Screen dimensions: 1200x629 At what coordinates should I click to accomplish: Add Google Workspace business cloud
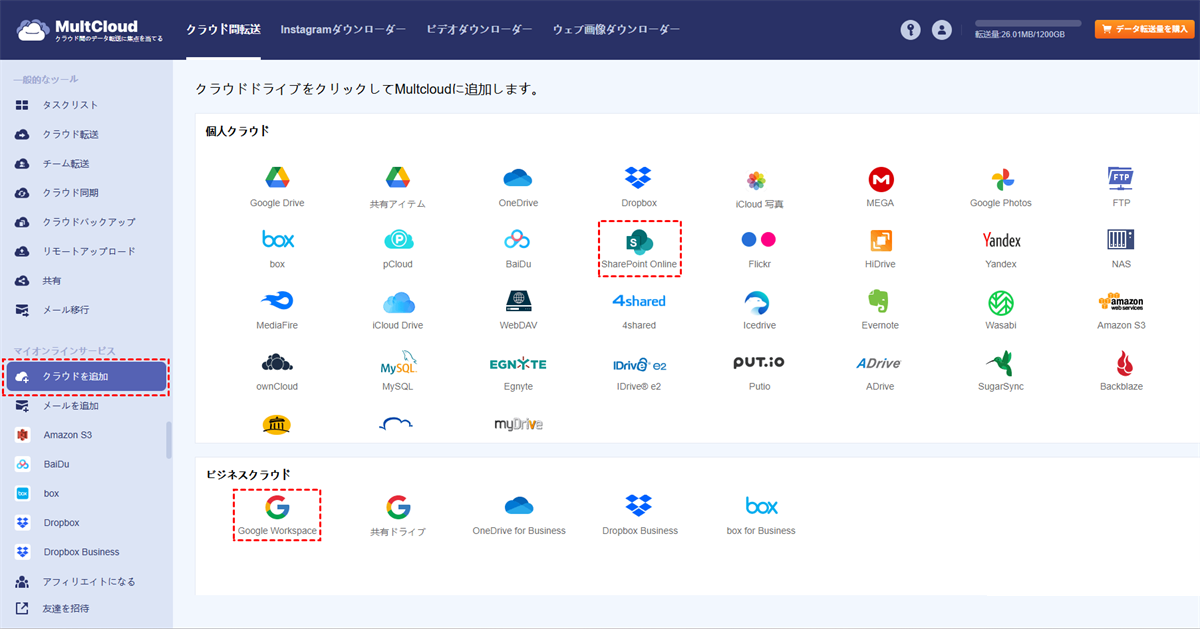(277, 512)
